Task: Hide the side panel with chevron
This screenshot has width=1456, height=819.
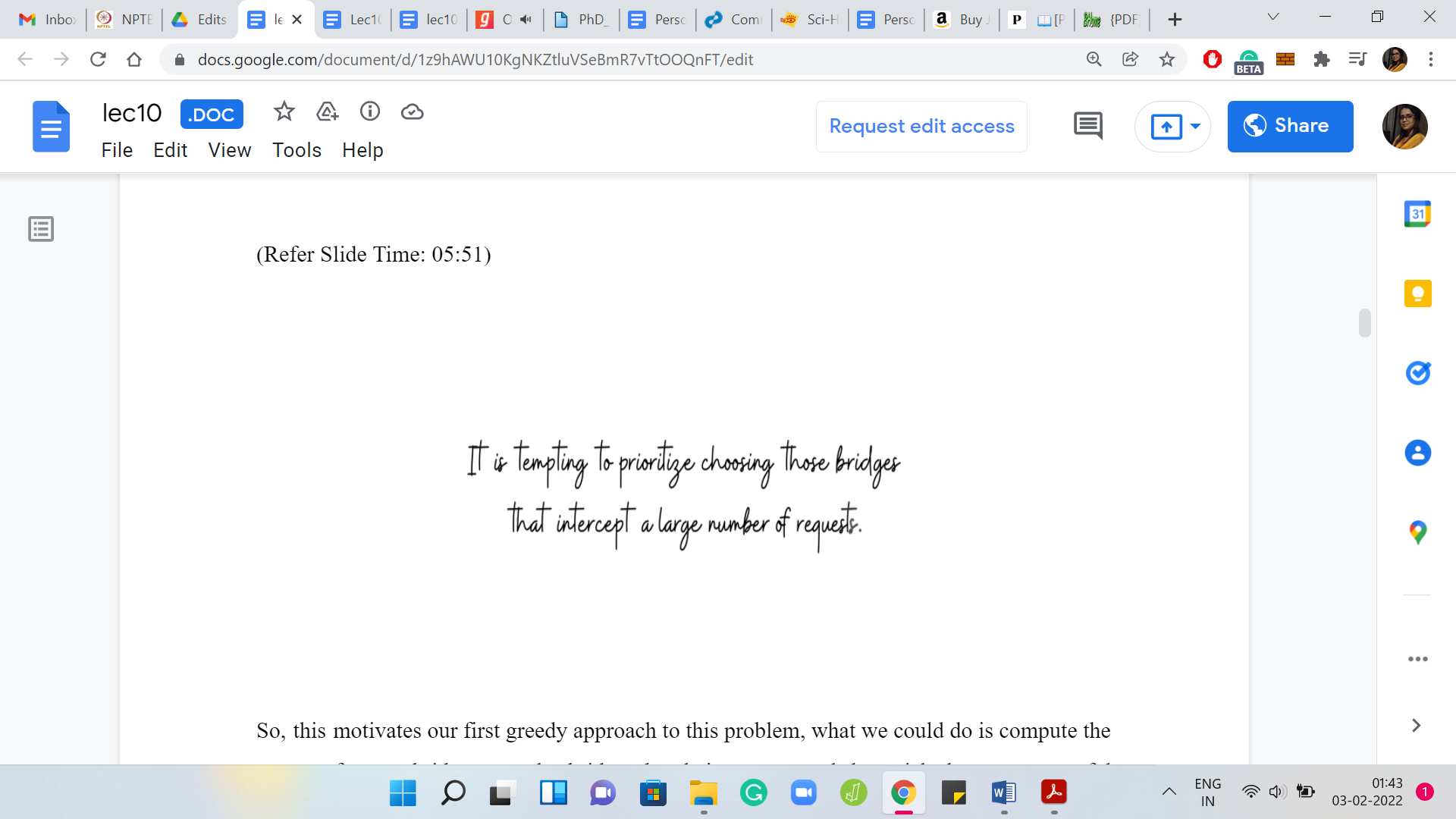Action: (1415, 726)
